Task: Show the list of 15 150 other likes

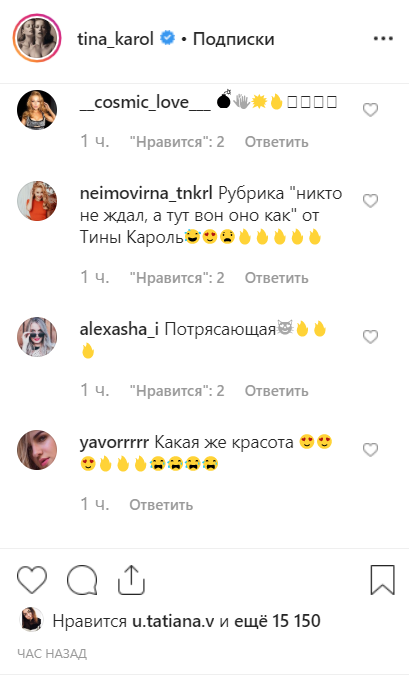Action: point(277,621)
